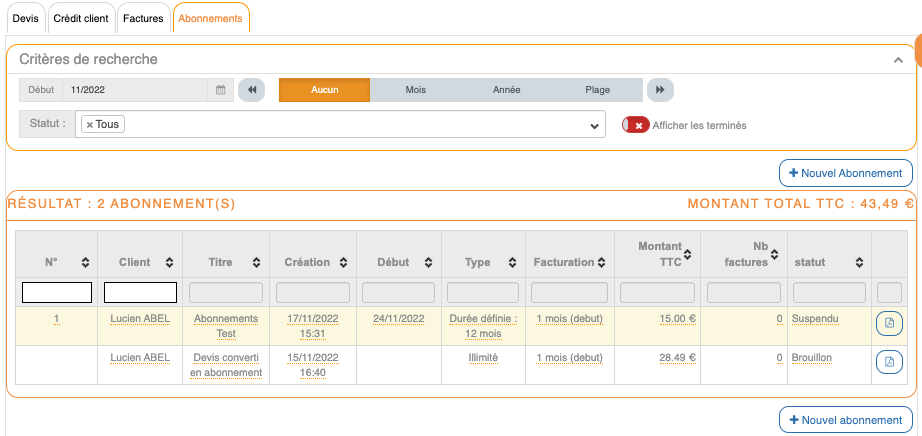Viewport: 922px width, 436px height.
Task: Select the Plage period option
Action: pyautogui.click(x=597, y=90)
